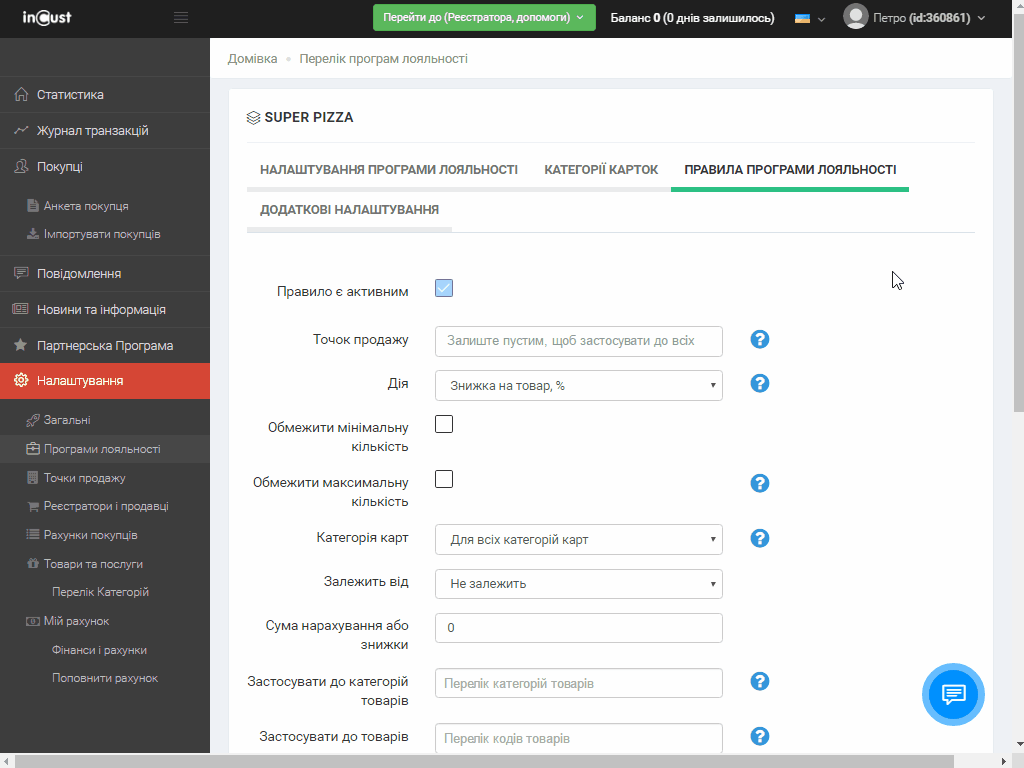
Task: Open the Дія dropdown
Action: point(578,386)
